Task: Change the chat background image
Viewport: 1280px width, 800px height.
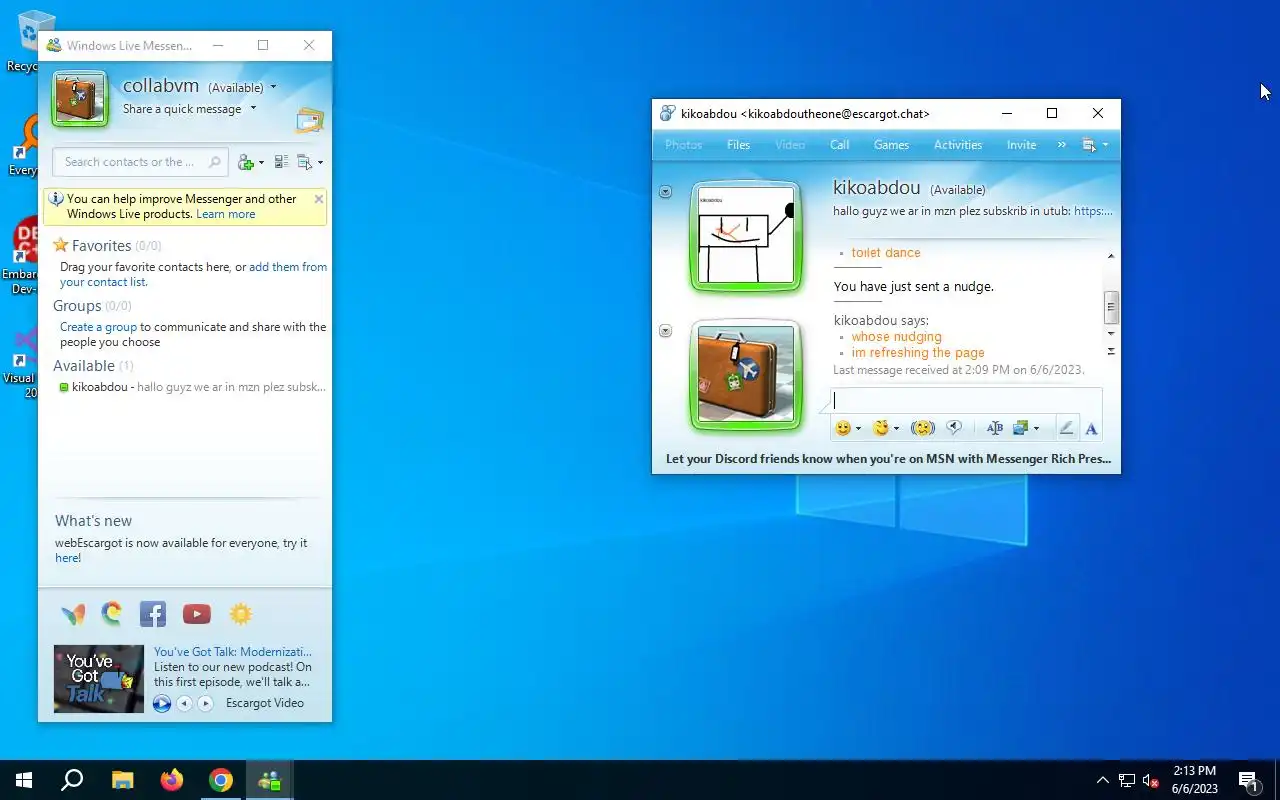Action: (1021, 428)
